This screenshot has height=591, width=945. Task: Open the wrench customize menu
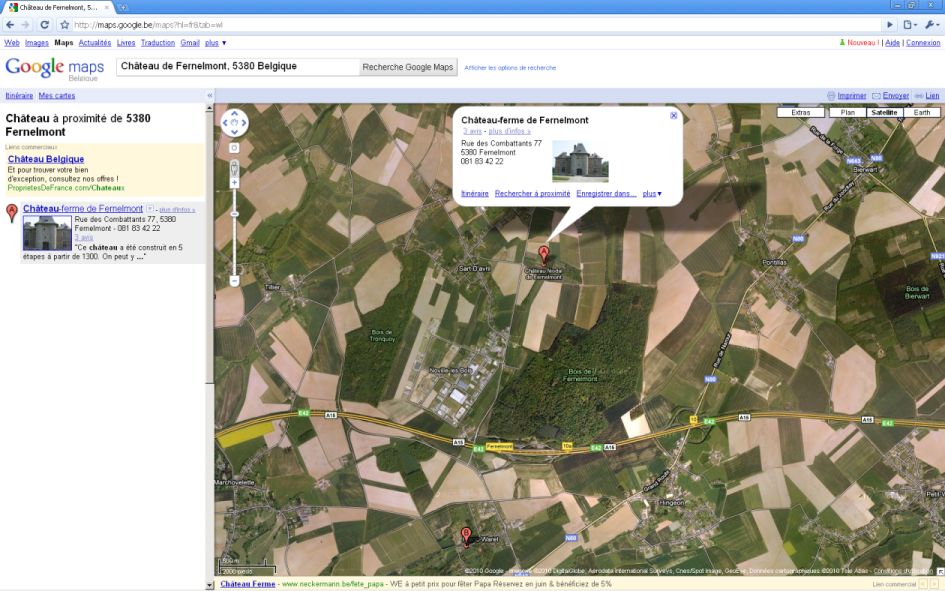tap(931, 25)
